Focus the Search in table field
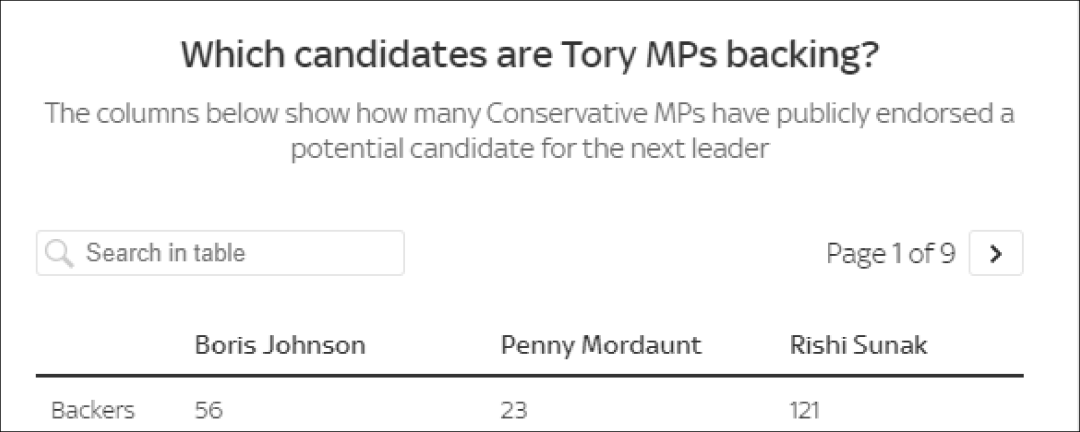 220,253
